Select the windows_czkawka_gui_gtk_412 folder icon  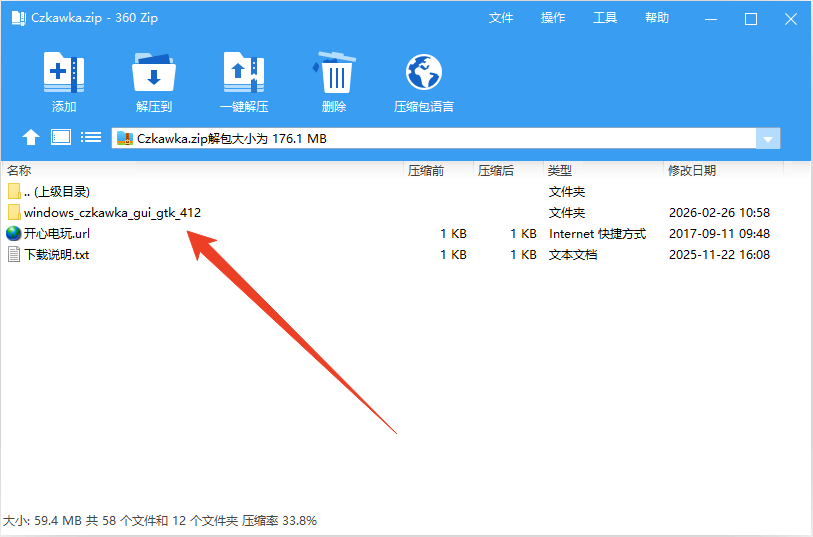(14, 213)
